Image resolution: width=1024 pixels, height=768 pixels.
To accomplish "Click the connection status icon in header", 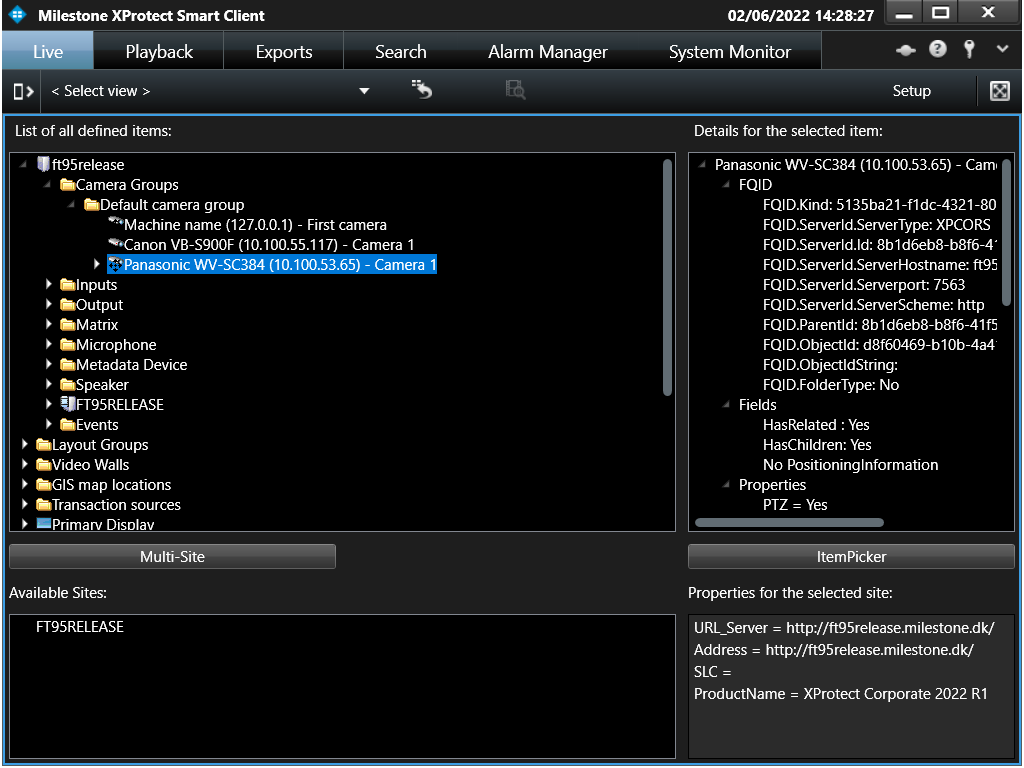I will click(906, 50).
